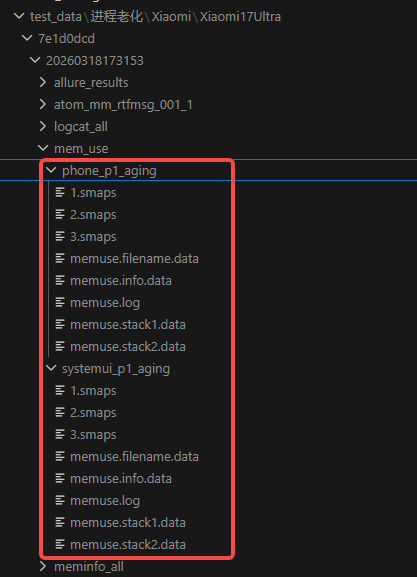Click file icon of memuse.log under phone_p1_aging
This screenshot has width=417, height=577.
pos(60,302)
